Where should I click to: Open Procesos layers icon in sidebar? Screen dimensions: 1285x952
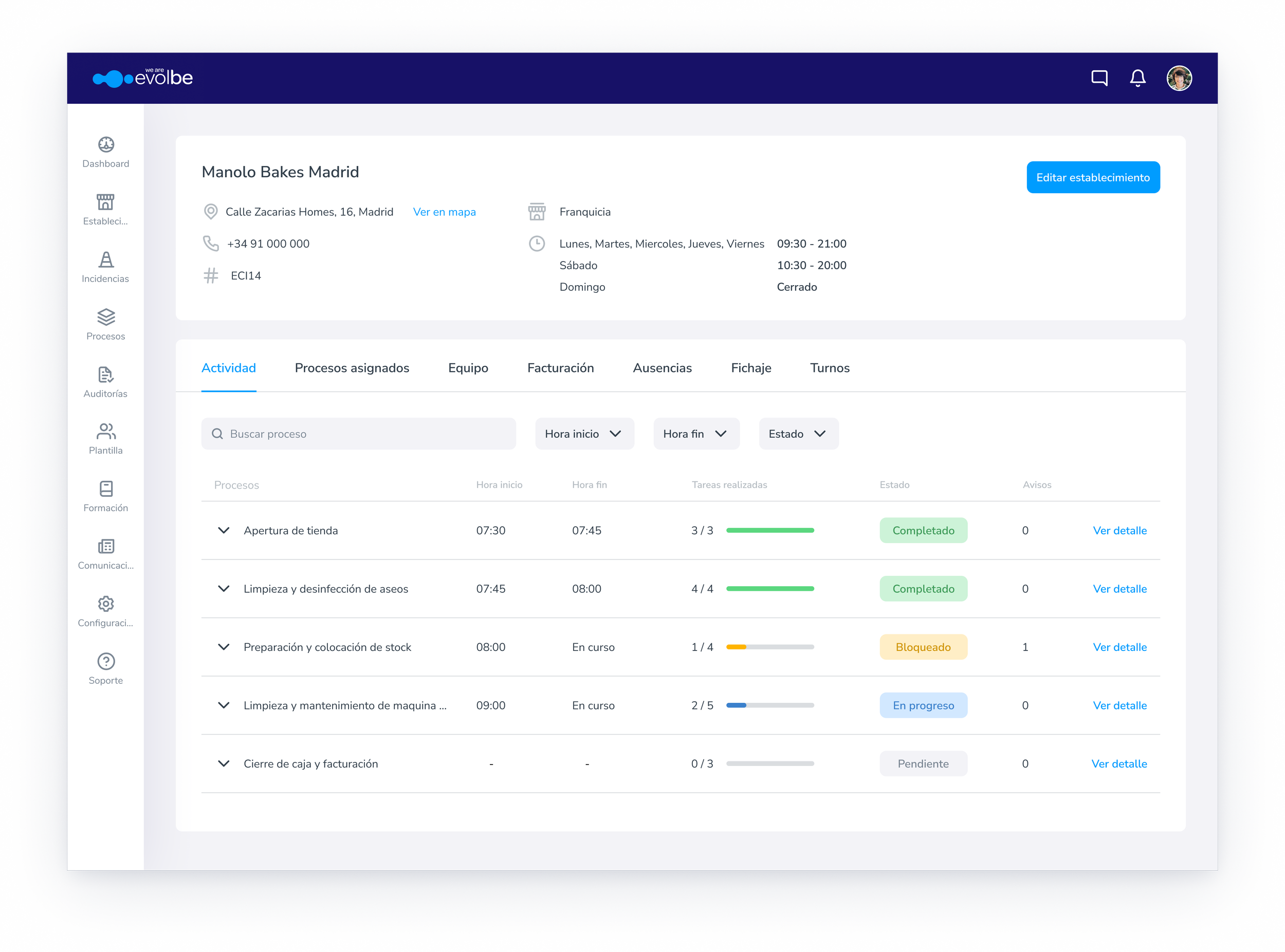[x=106, y=317]
